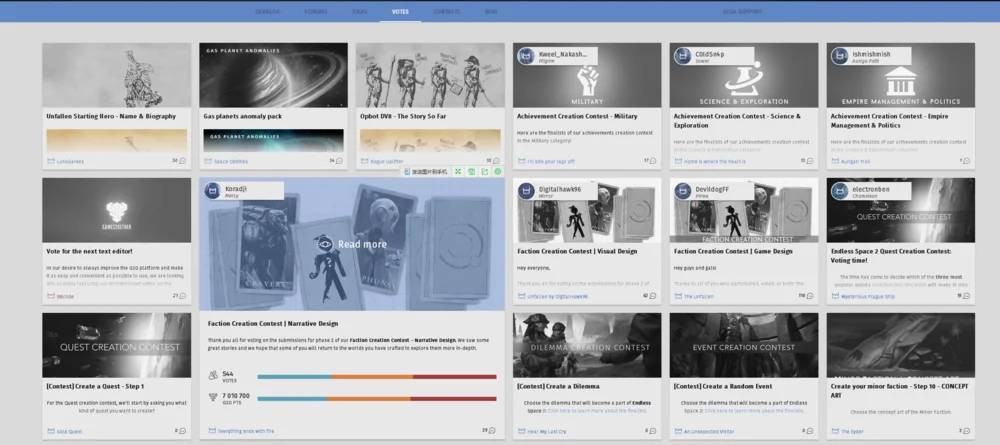
Task: Click Faction Creation Contest Visual Design title
Action: click(x=577, y=251)
